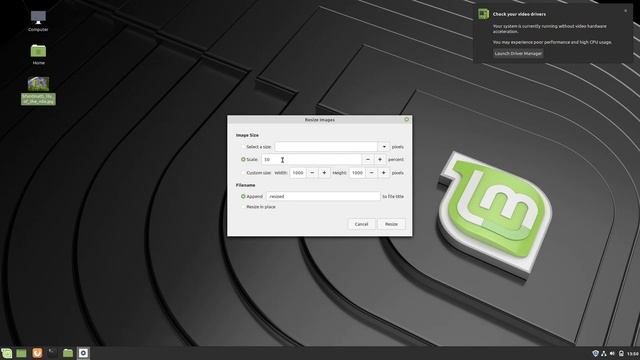Select the jpg image file on desktop

tap(38, 90)
